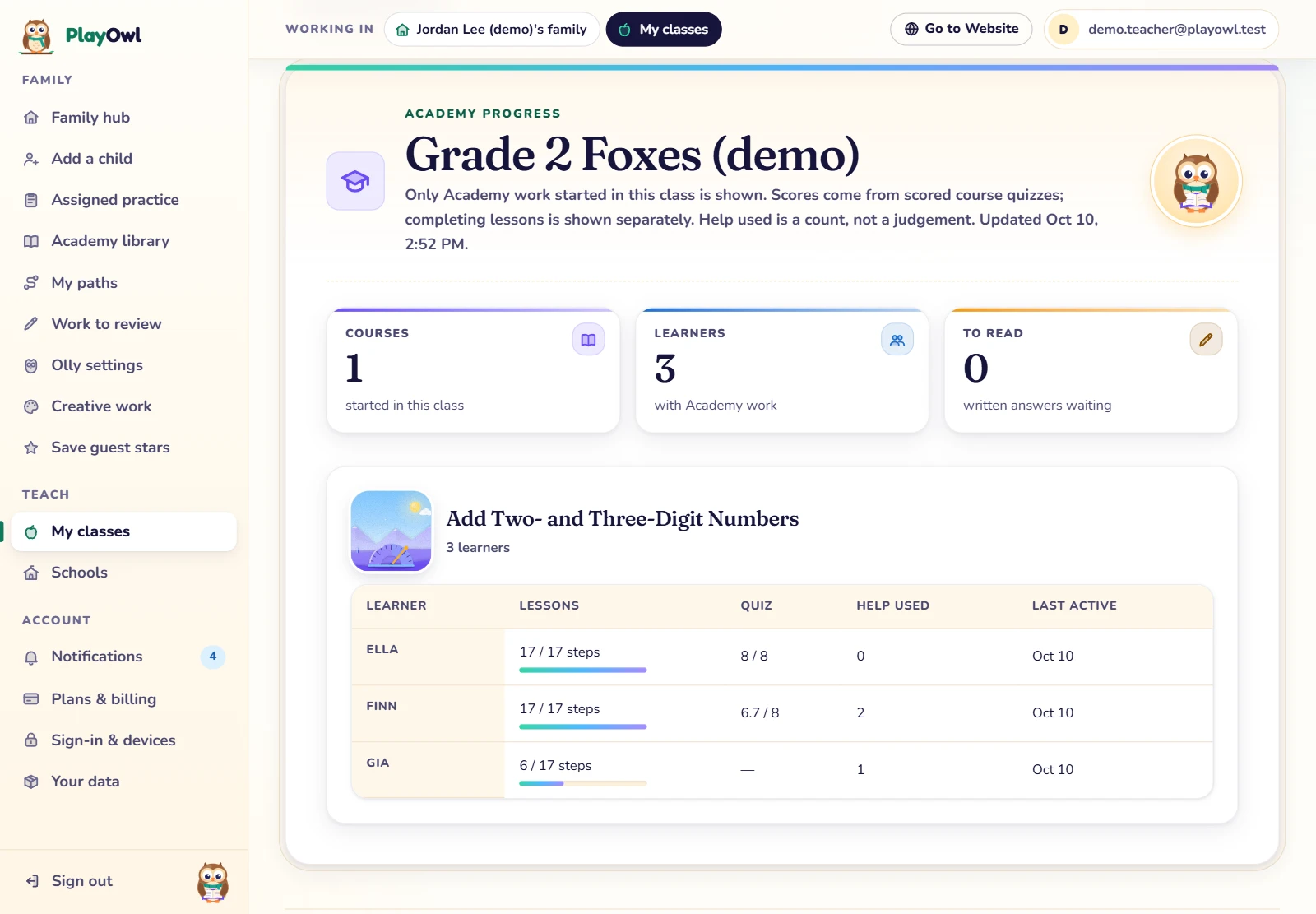Click Ella's lessons progress bar
The width and height of the screenshot is (1316, 914).
[583, 670]
